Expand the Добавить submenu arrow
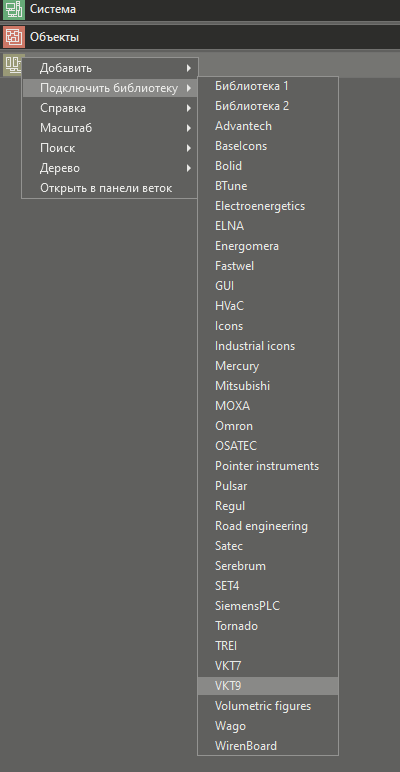 pyautogui.click(x=189, y=68)
